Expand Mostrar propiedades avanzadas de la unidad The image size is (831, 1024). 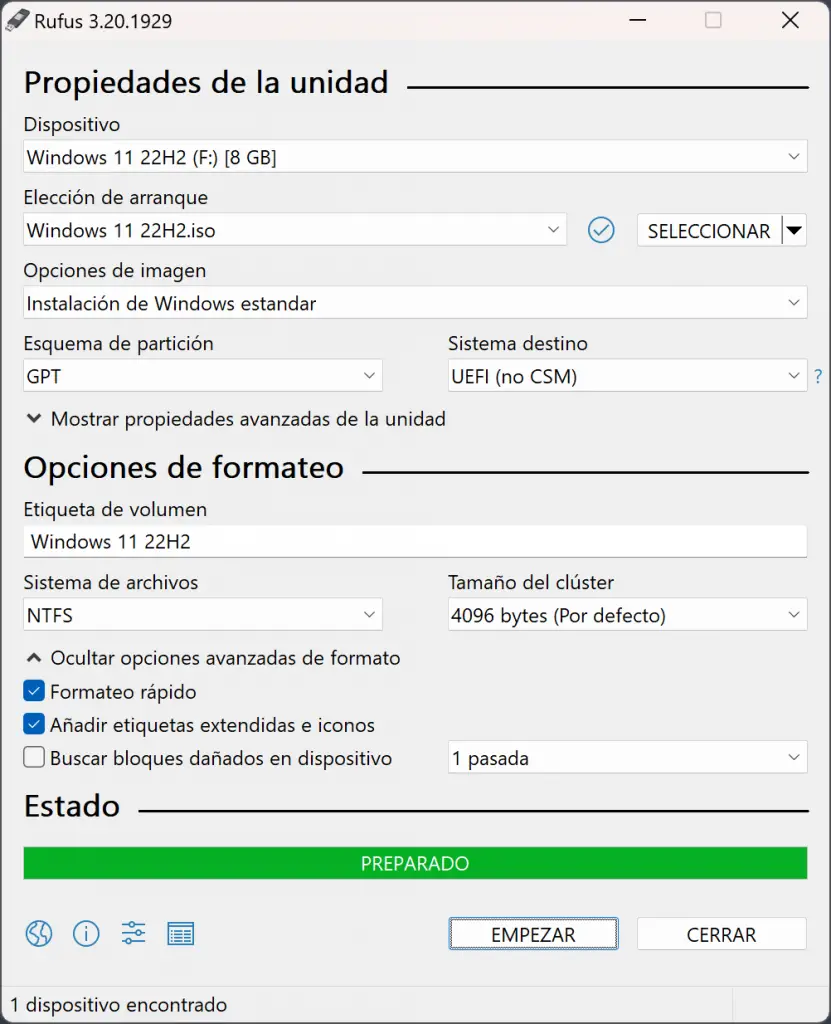(235, 419)
